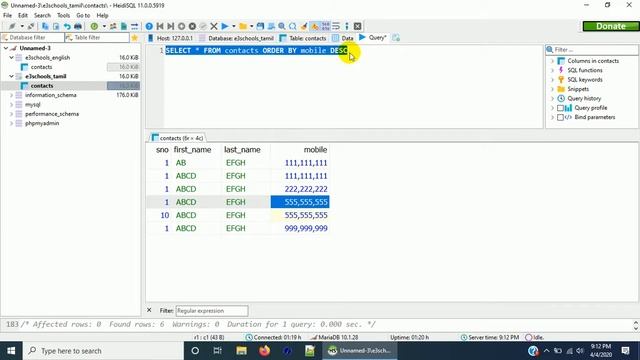
Task: Click the new query tab icon
Action: tap(396, 38)
